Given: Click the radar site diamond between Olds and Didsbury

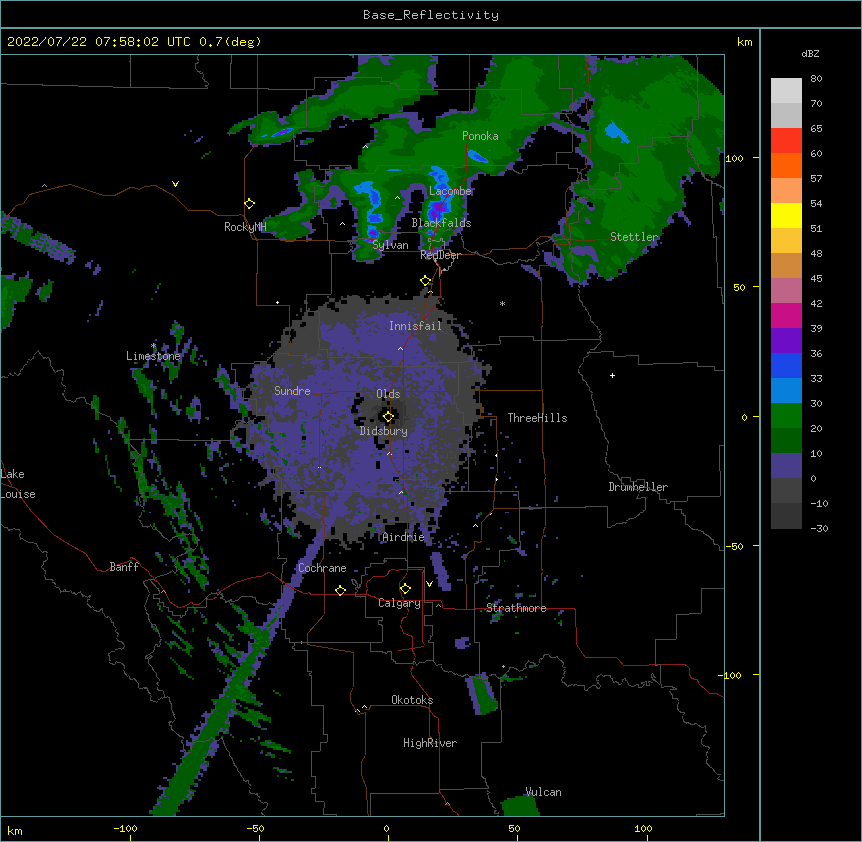Looking at the screenshot, I should click(388, 417).
